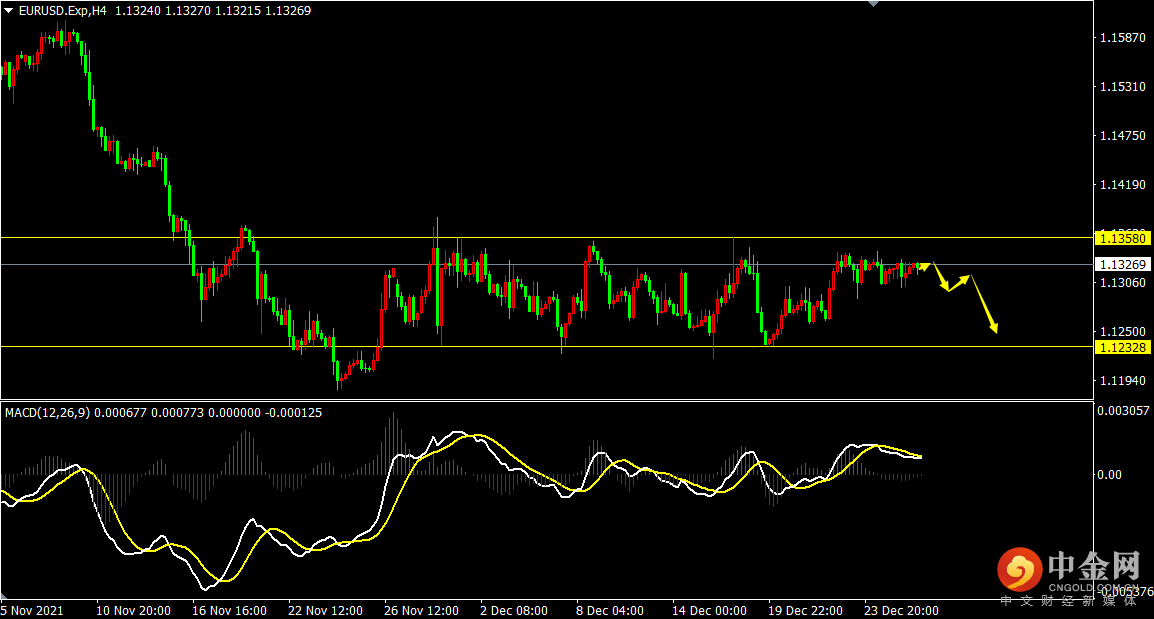Select the white 1.13269 current price tag
The width and height of the screenshot is (1154, 619).
(1123, 265)
